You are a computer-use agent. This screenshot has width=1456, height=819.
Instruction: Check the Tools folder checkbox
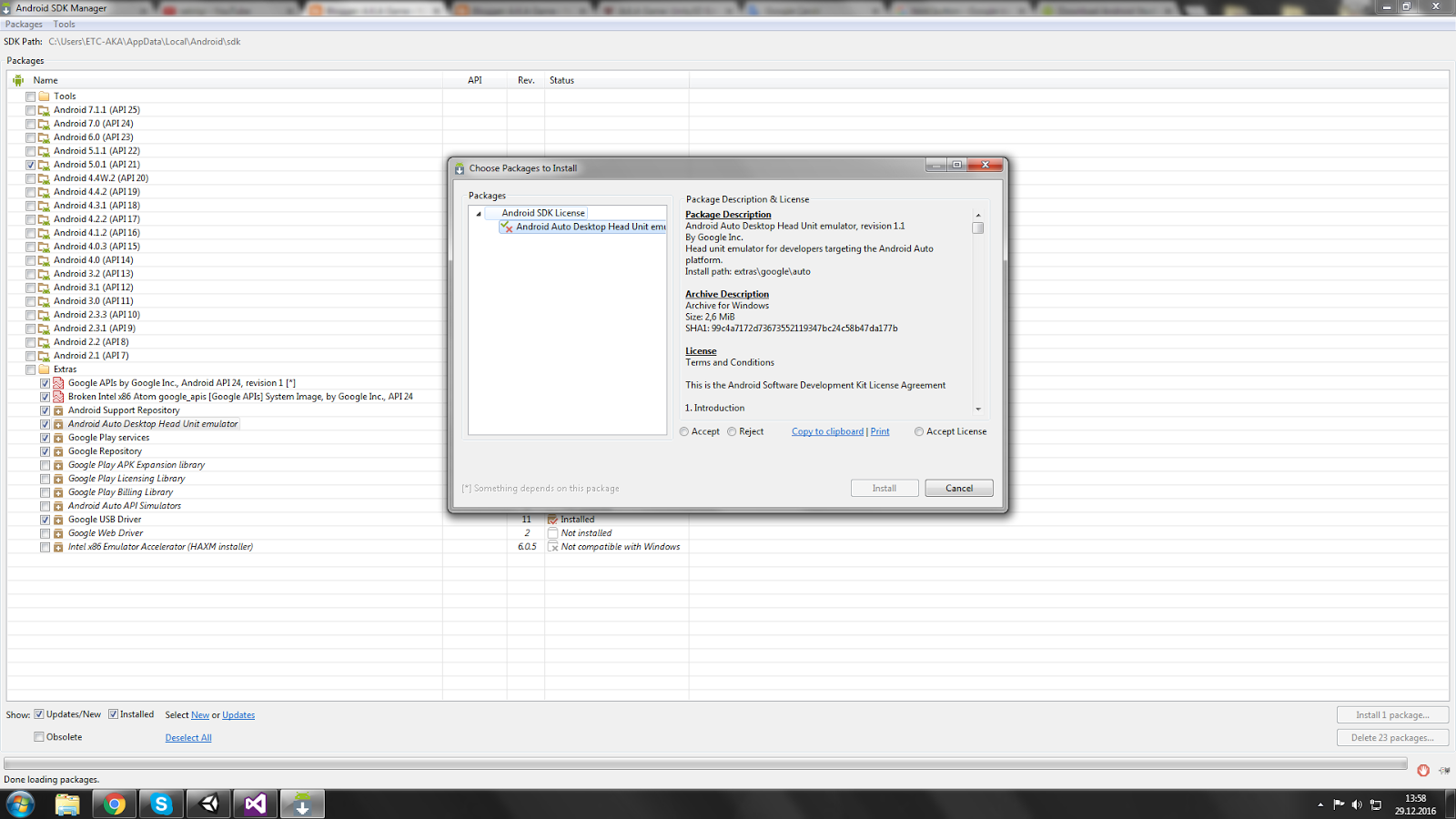click(x=31, y=96)
